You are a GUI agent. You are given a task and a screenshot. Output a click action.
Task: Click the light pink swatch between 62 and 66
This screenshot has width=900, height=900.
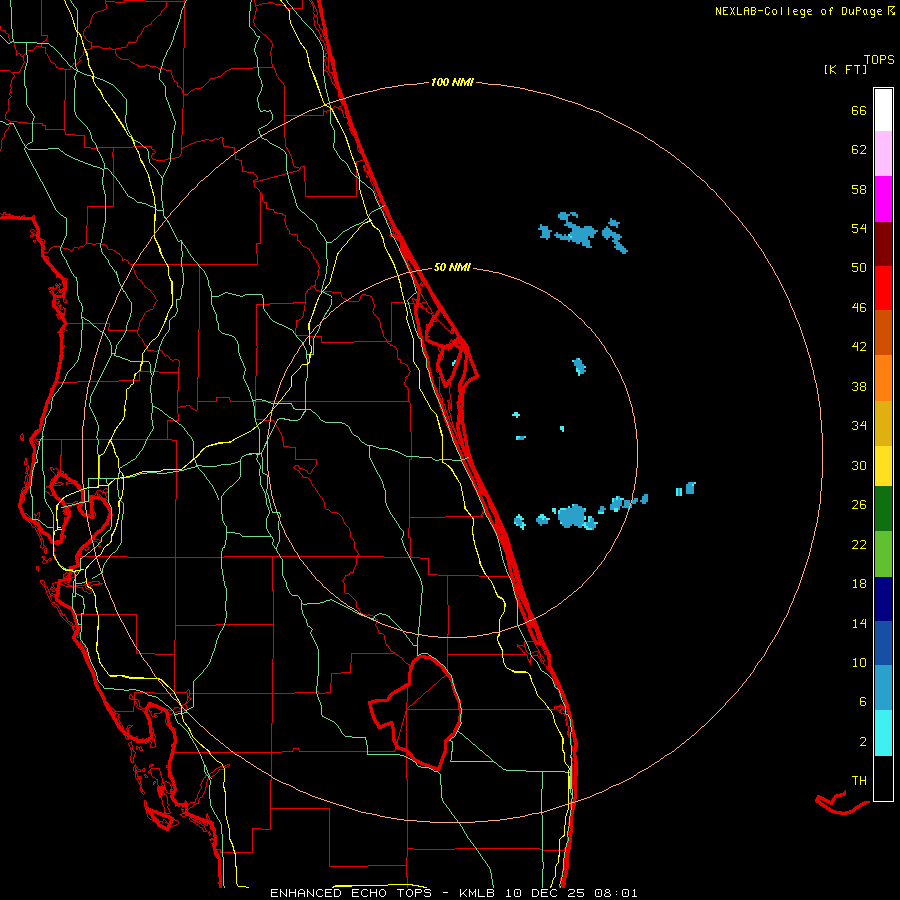[883, 154]
